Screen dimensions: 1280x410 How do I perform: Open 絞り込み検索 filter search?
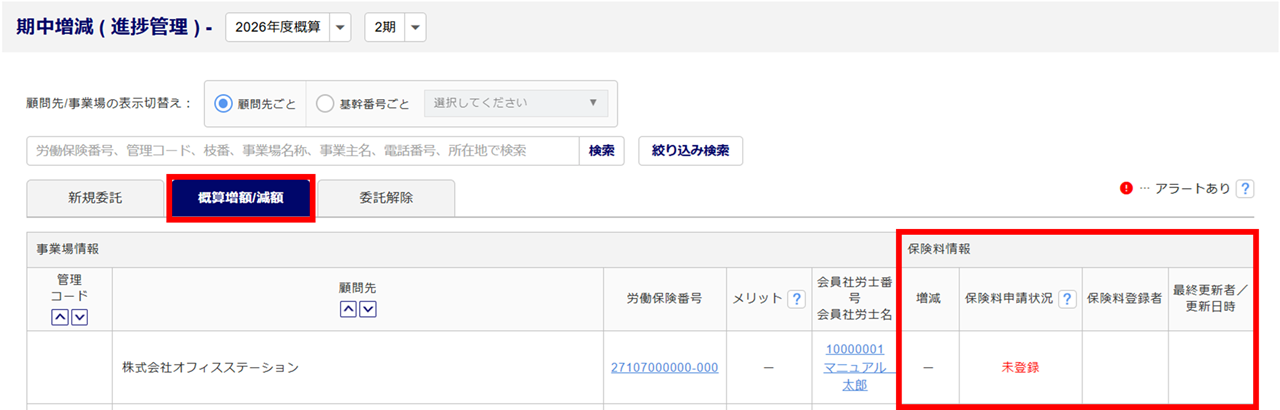pos(690,151)
